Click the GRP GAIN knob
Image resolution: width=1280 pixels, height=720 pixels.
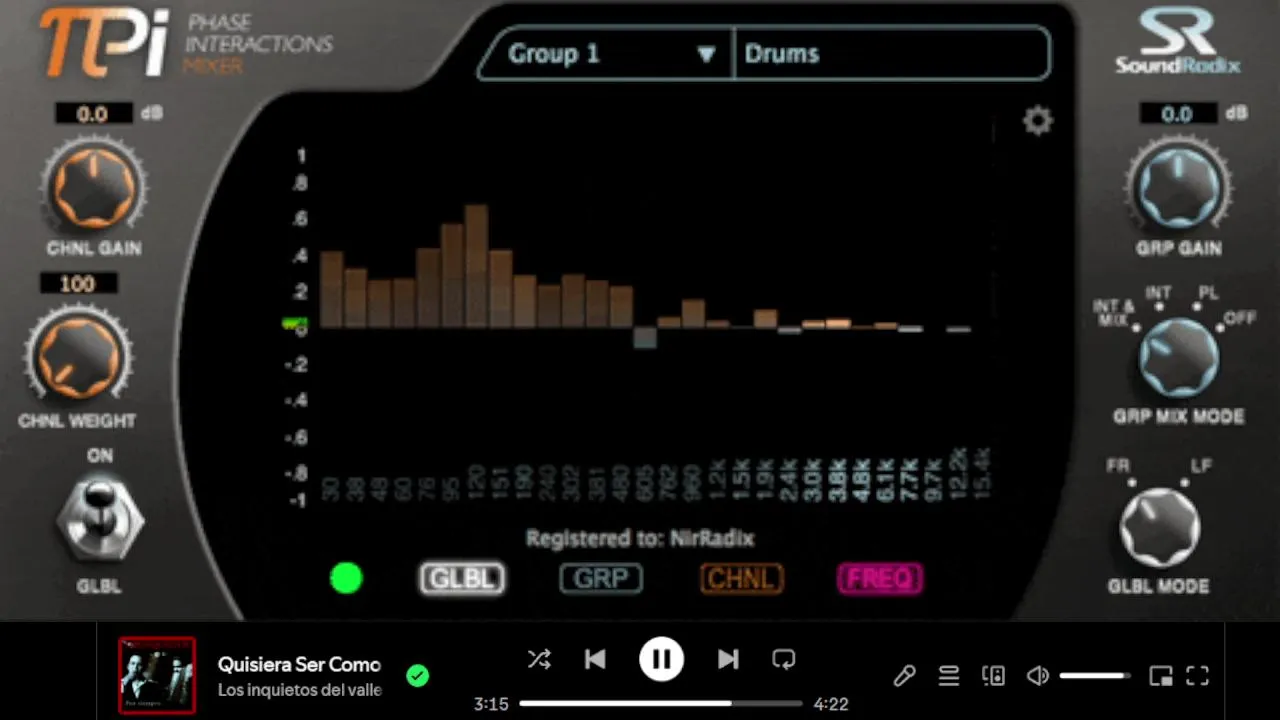tap(1178, 187)
